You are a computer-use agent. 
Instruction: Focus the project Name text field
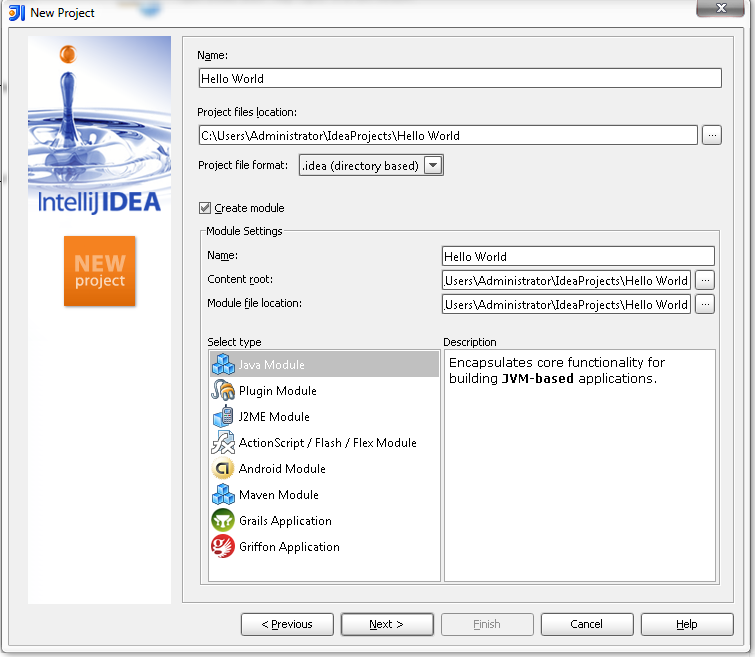[x=460, y=78]
